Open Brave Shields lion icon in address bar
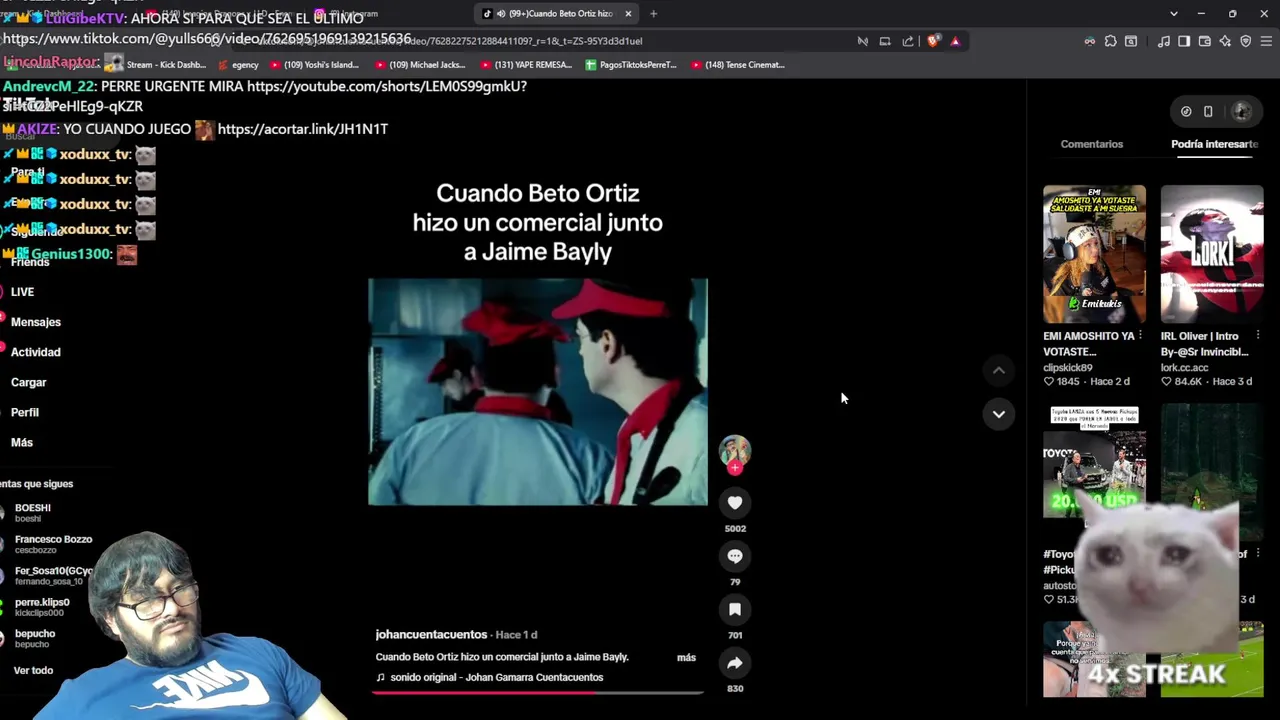Screen dimensions: 1280x720 click(933, 41)
